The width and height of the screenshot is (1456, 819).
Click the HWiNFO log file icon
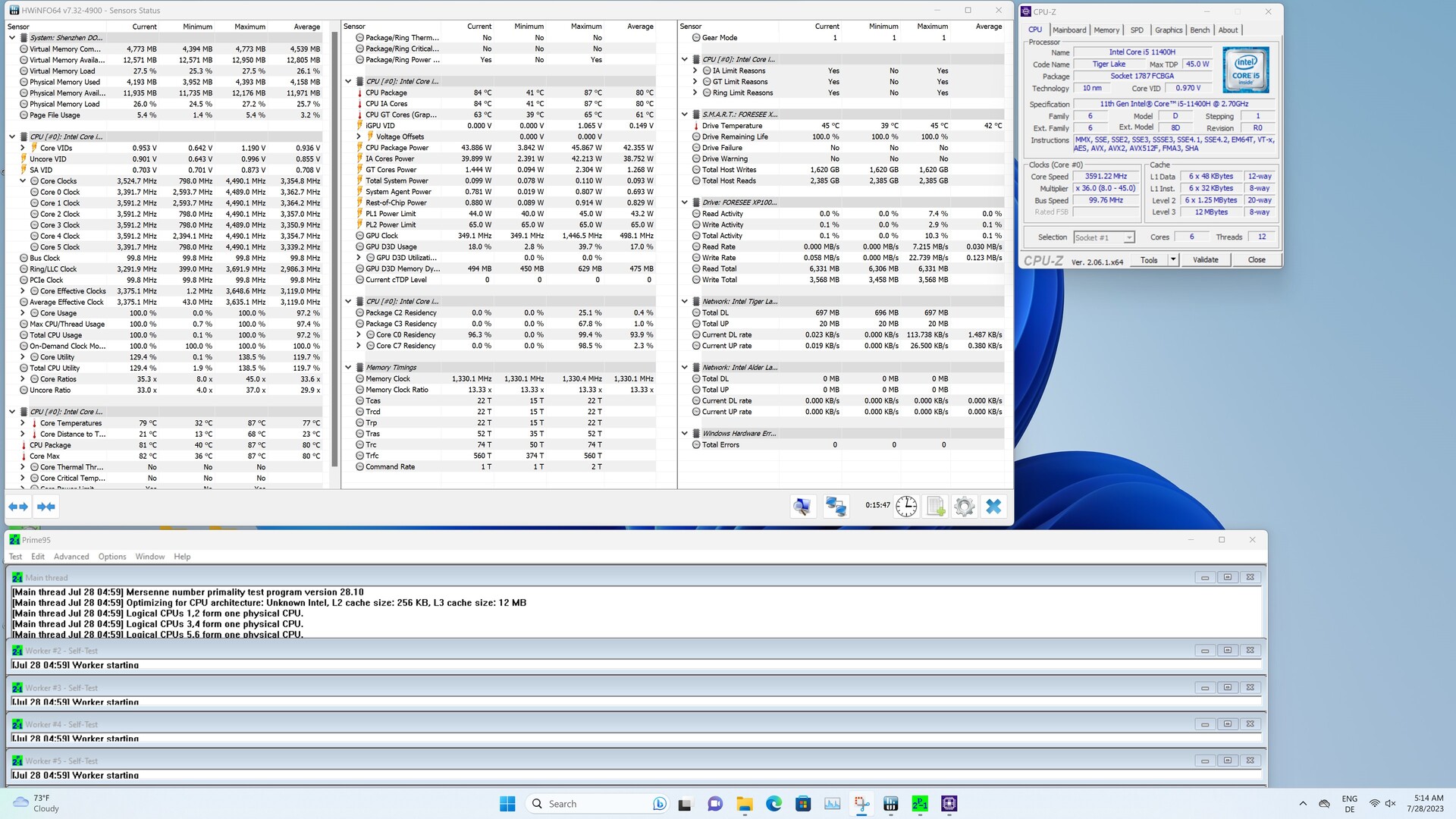(936, 507)
